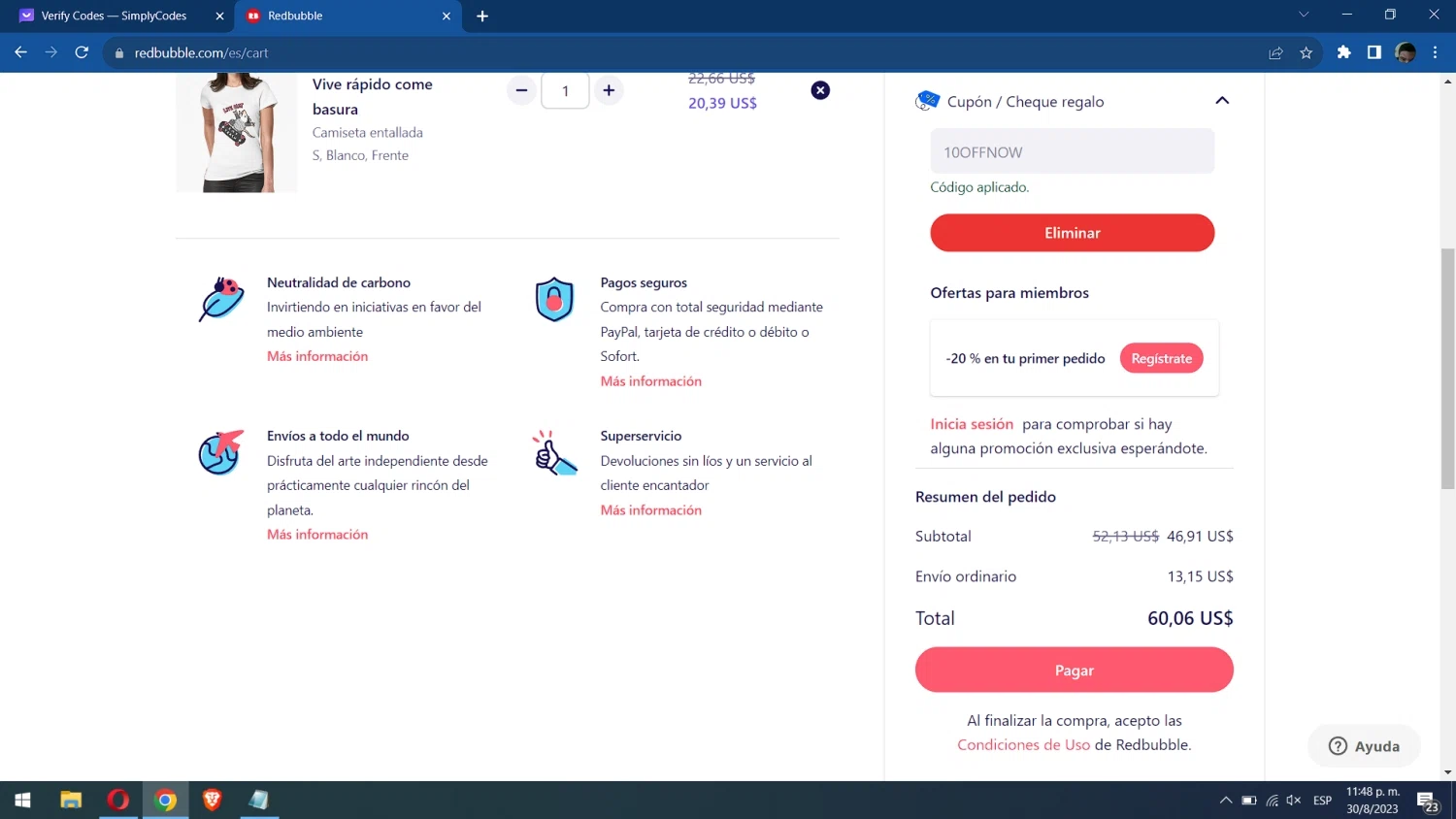Go forward in browser history

(x=51, y=52)
